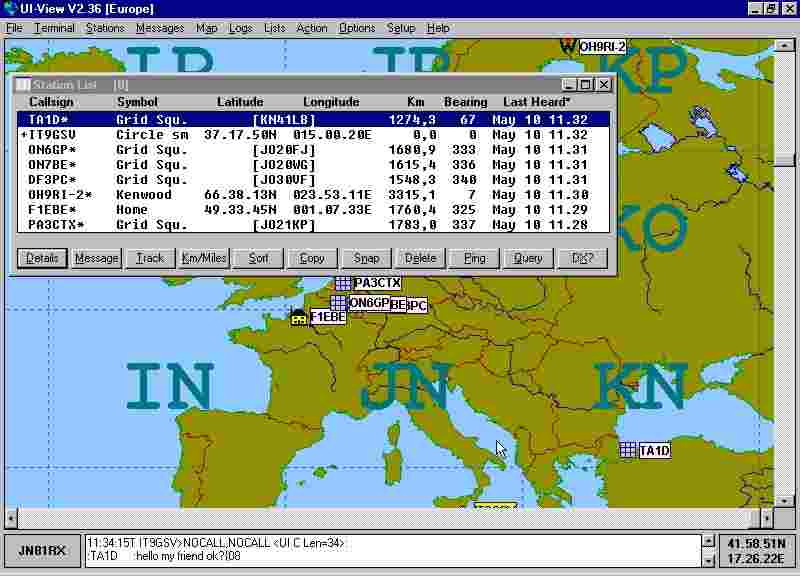The height and width of the screenshot is (576, 800).
Task: Select the PA3CTX grid icon on map
Action: [343, 283]
